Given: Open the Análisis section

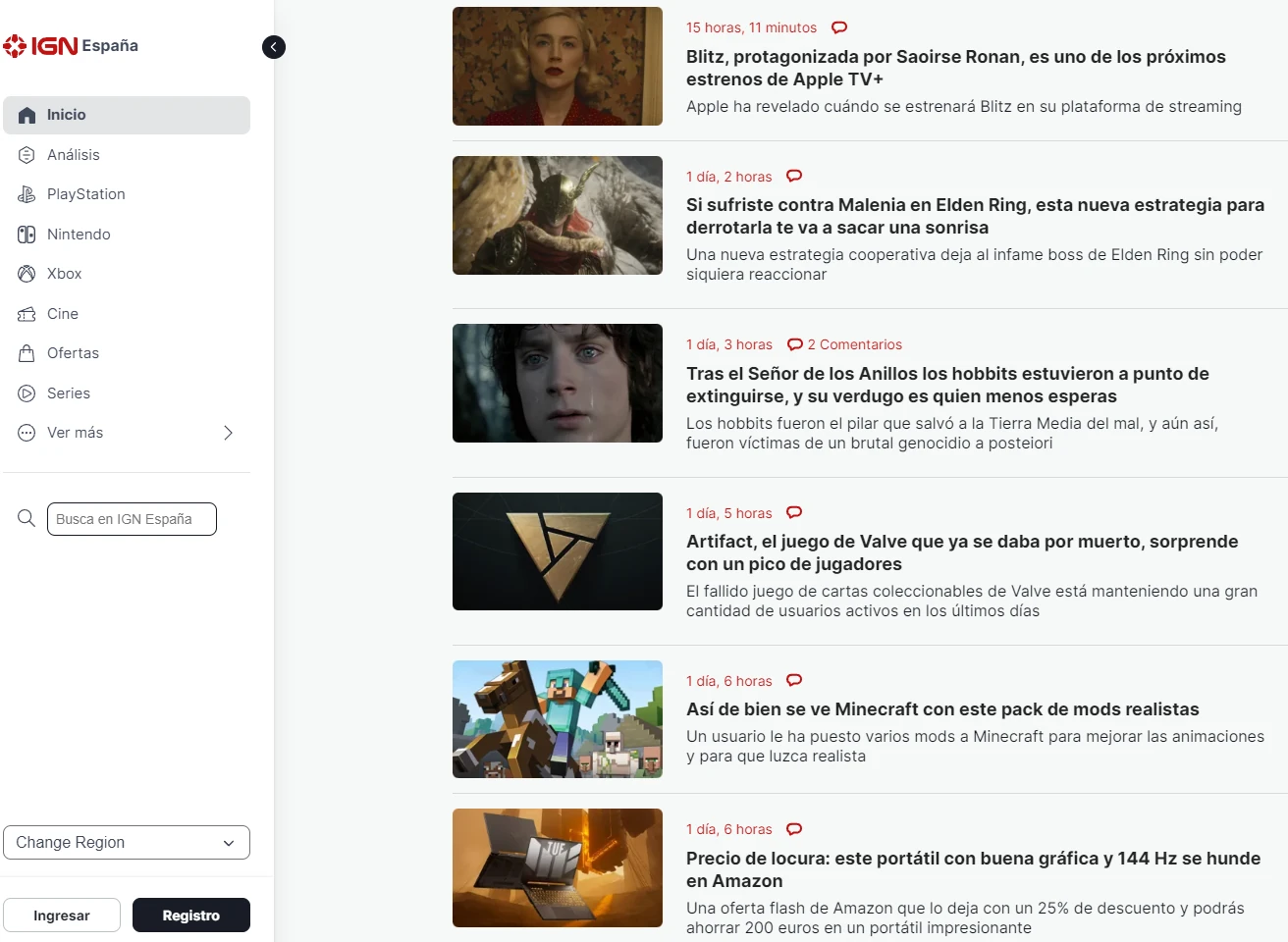Looking at the screenshot, I should [74, 155].
